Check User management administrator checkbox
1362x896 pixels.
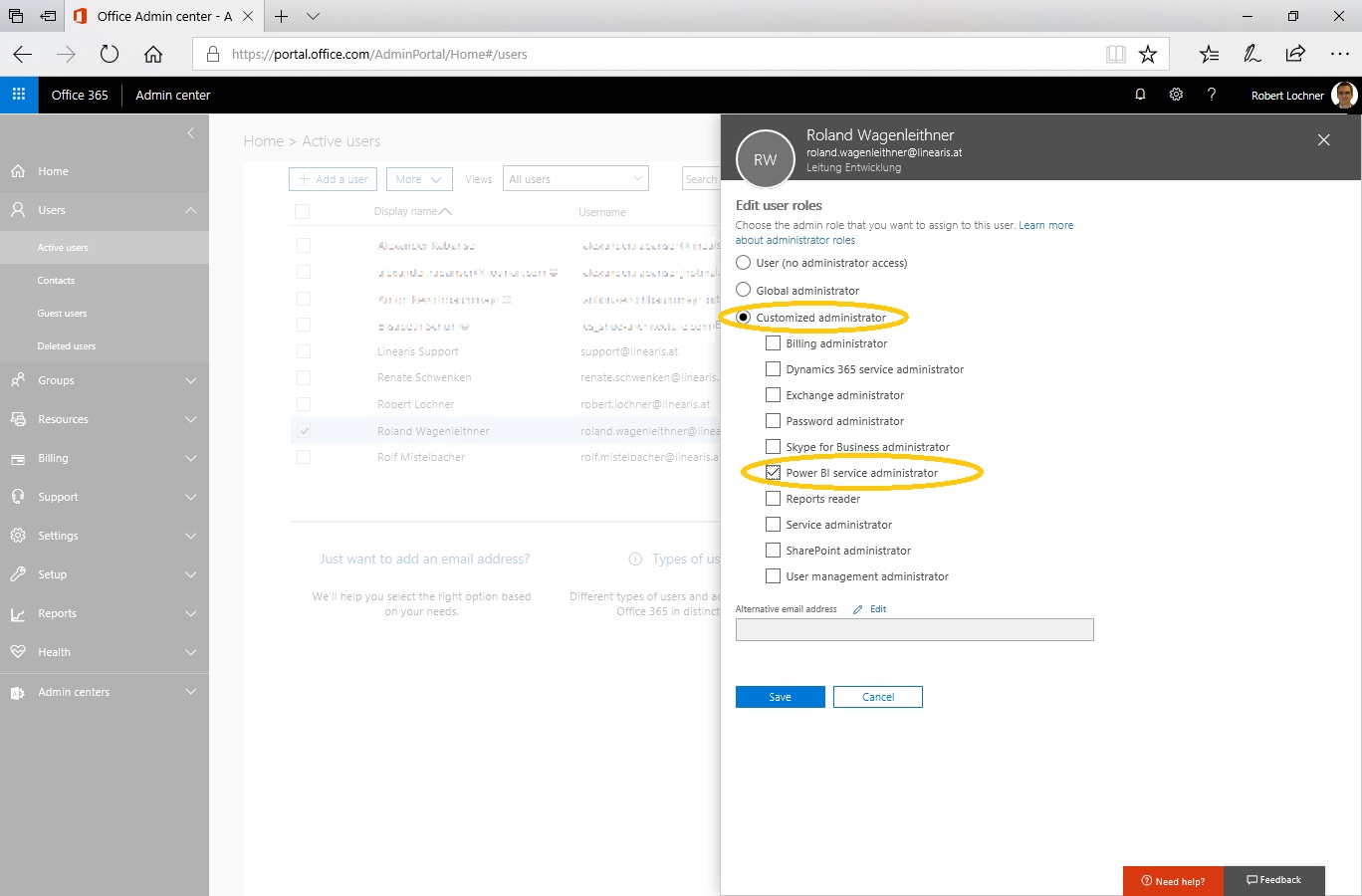pyautogui.click(x=773, y=576)
